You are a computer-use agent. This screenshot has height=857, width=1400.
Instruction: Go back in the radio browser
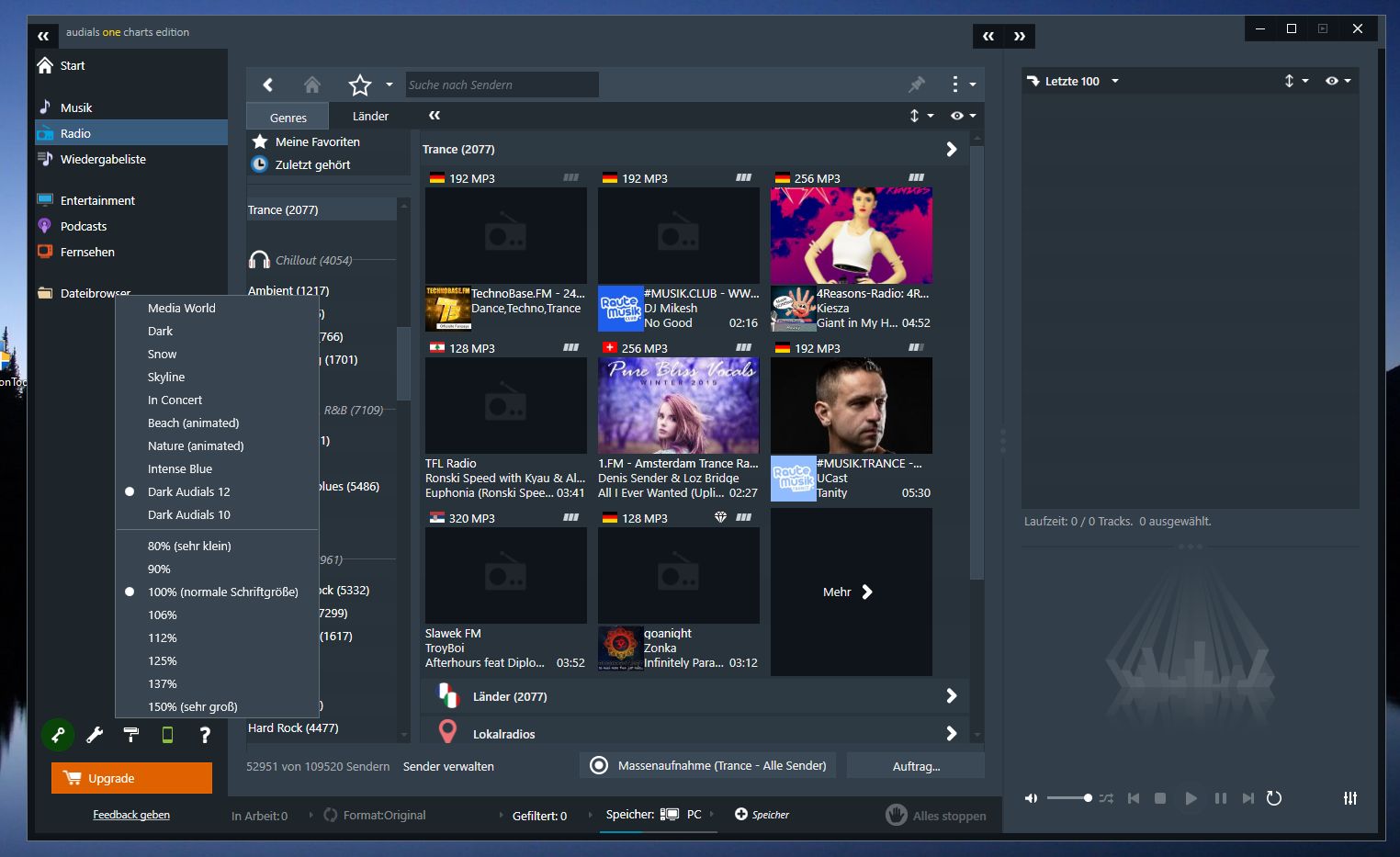tap(267, 85)
